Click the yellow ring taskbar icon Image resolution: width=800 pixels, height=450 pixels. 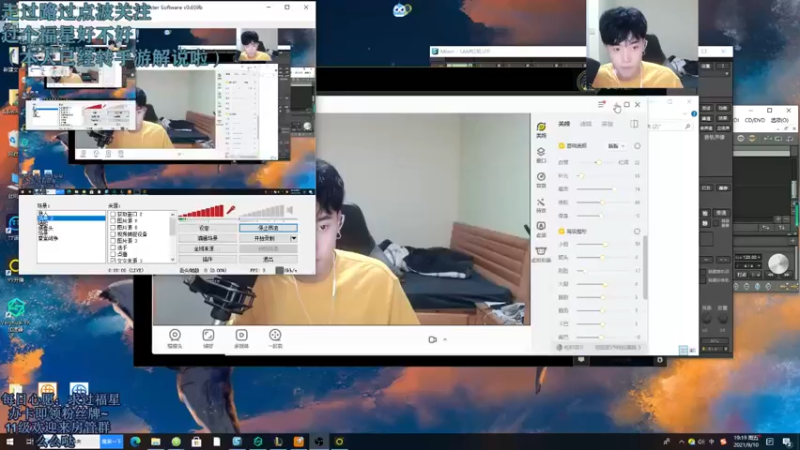tap(339, 441)
